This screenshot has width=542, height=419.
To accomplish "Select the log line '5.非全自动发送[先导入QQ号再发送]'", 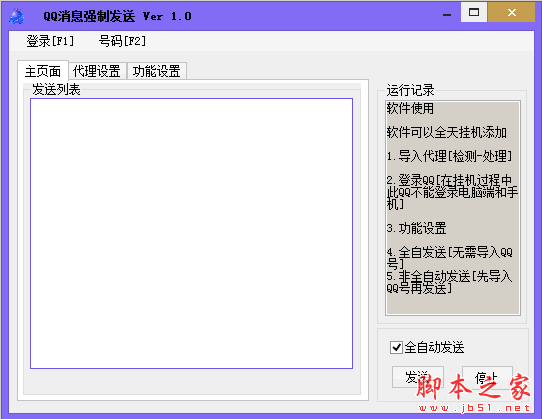I will coord(449,282).
